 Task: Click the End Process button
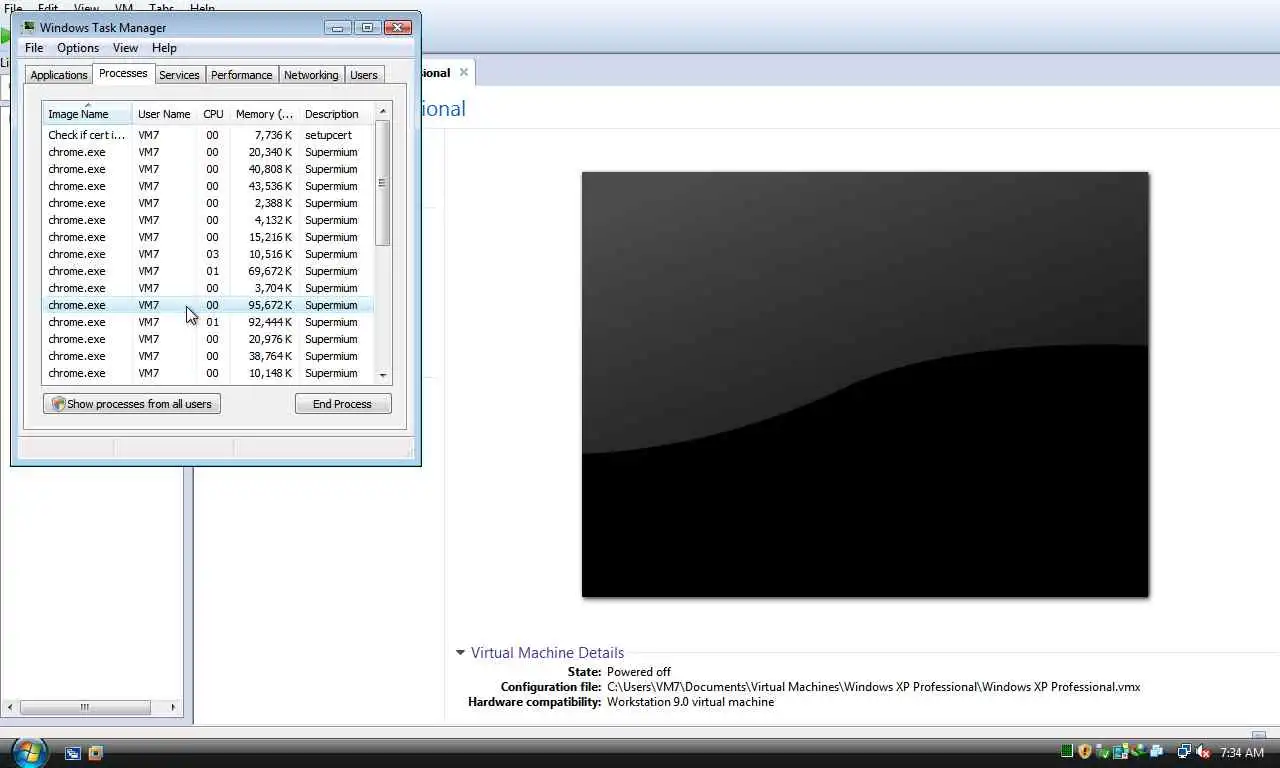click(x=342, y=404)
